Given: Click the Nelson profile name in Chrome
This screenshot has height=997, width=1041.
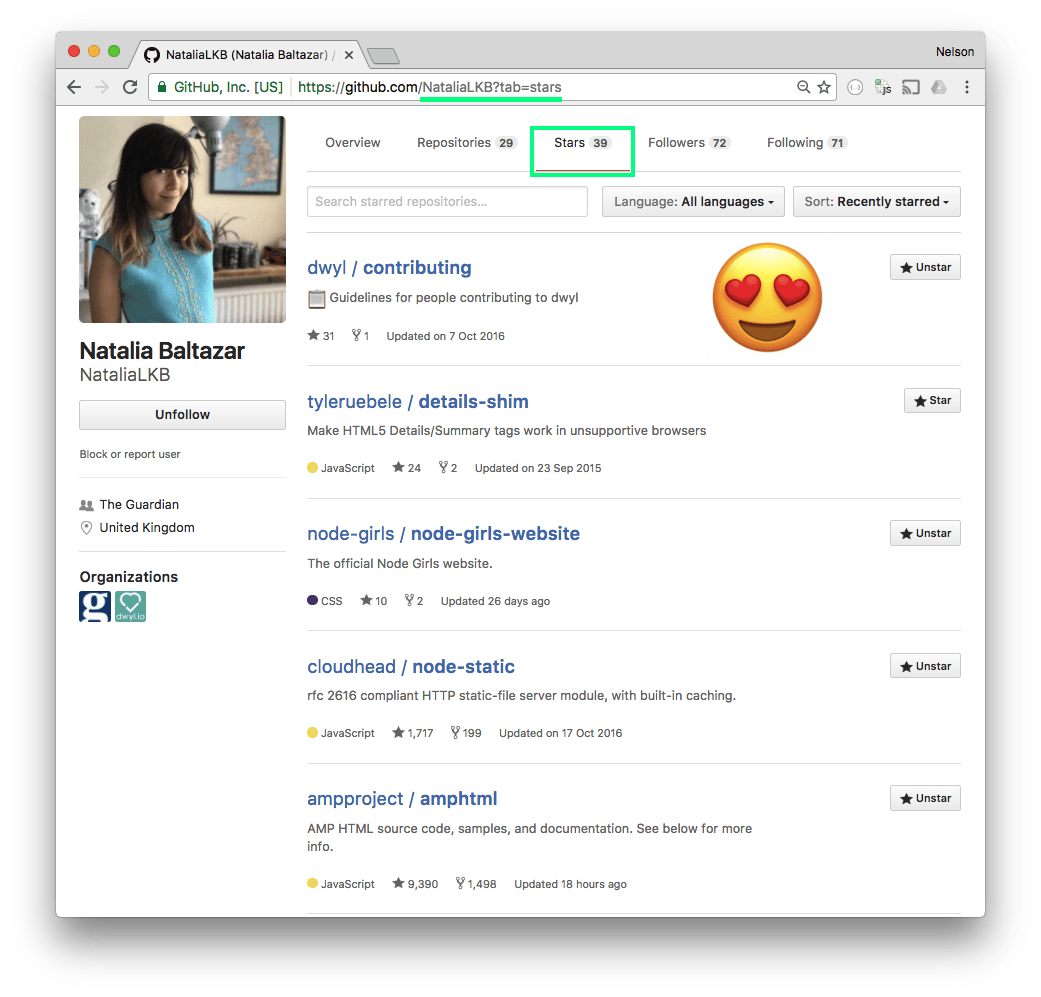Looking at the screenshot, I should [x=955, y=52].
